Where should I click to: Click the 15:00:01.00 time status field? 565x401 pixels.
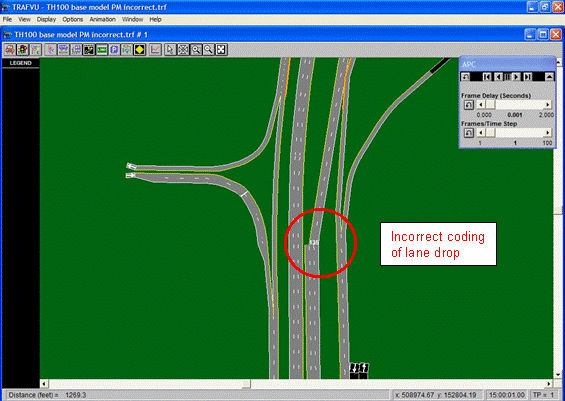pyautogui.click(x=506, y=395)
